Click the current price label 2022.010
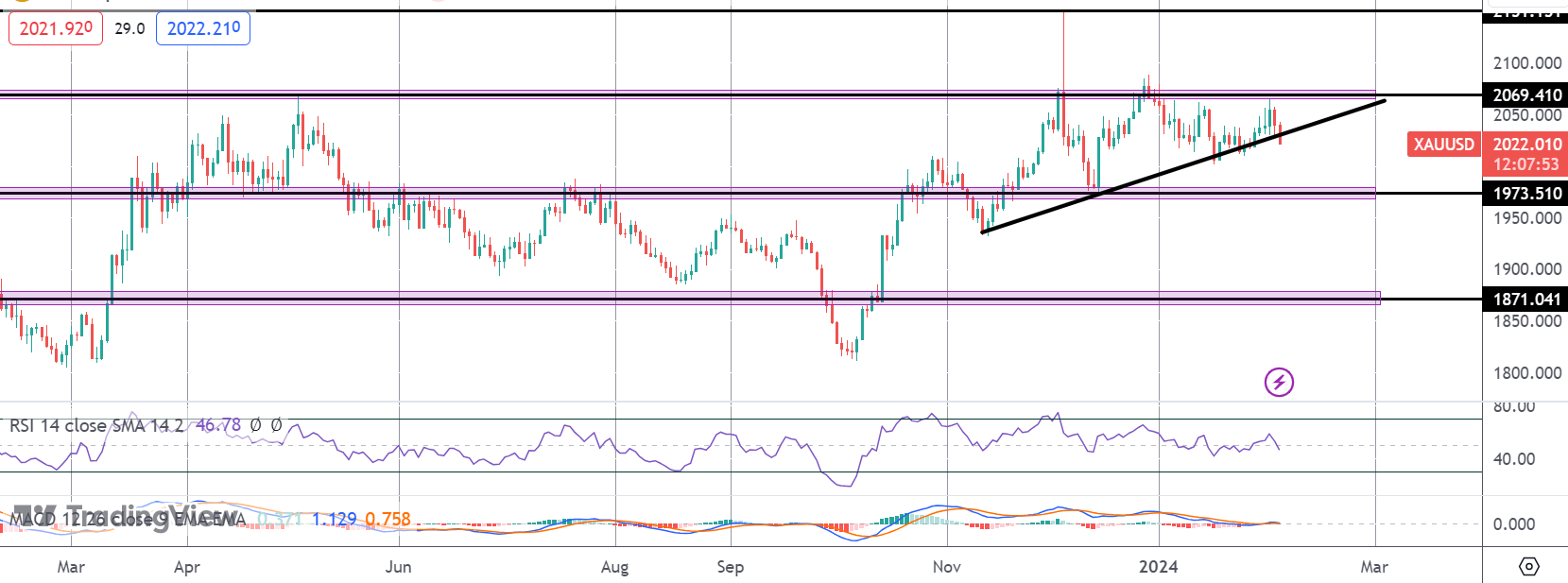 (x=1526, y=144)
